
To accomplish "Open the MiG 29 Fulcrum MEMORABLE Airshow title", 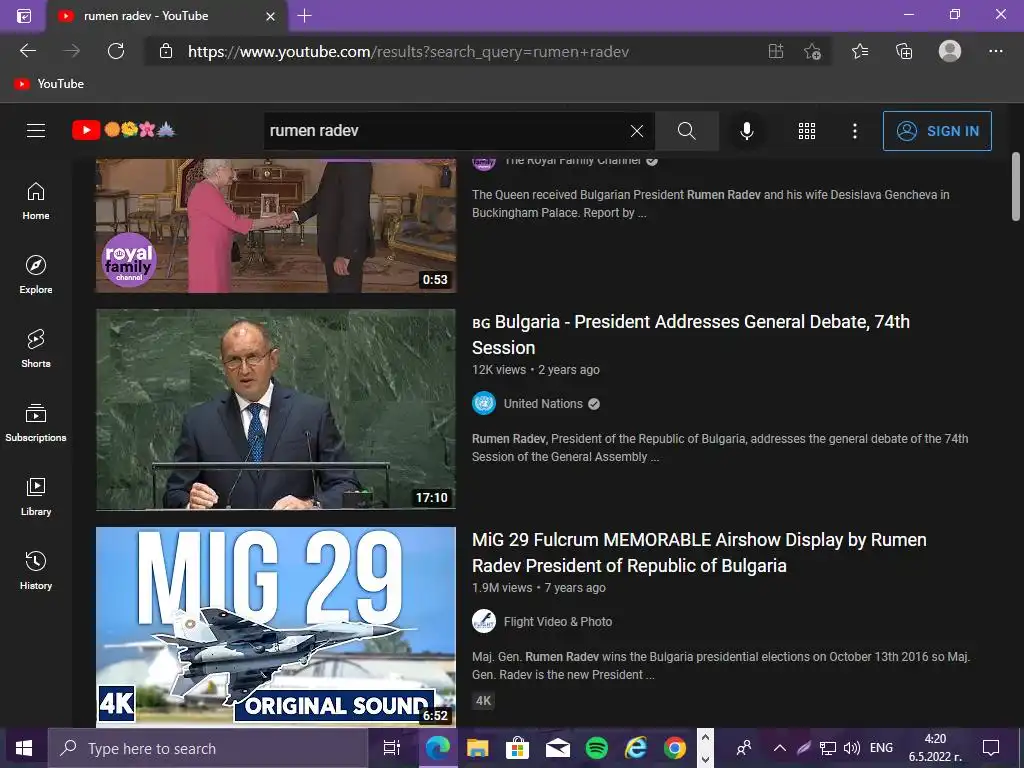I will tap(699, 552).
